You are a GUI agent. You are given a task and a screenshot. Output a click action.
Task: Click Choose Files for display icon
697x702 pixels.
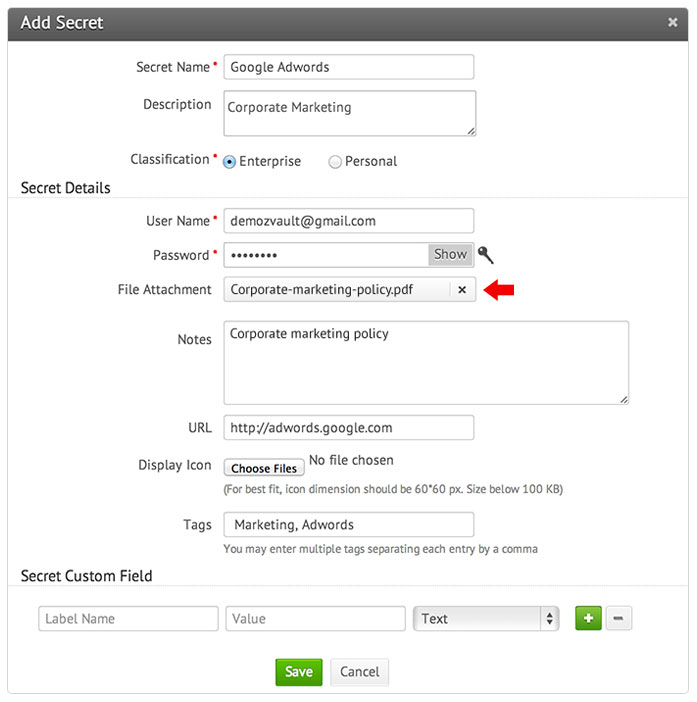tap(264, 468)
